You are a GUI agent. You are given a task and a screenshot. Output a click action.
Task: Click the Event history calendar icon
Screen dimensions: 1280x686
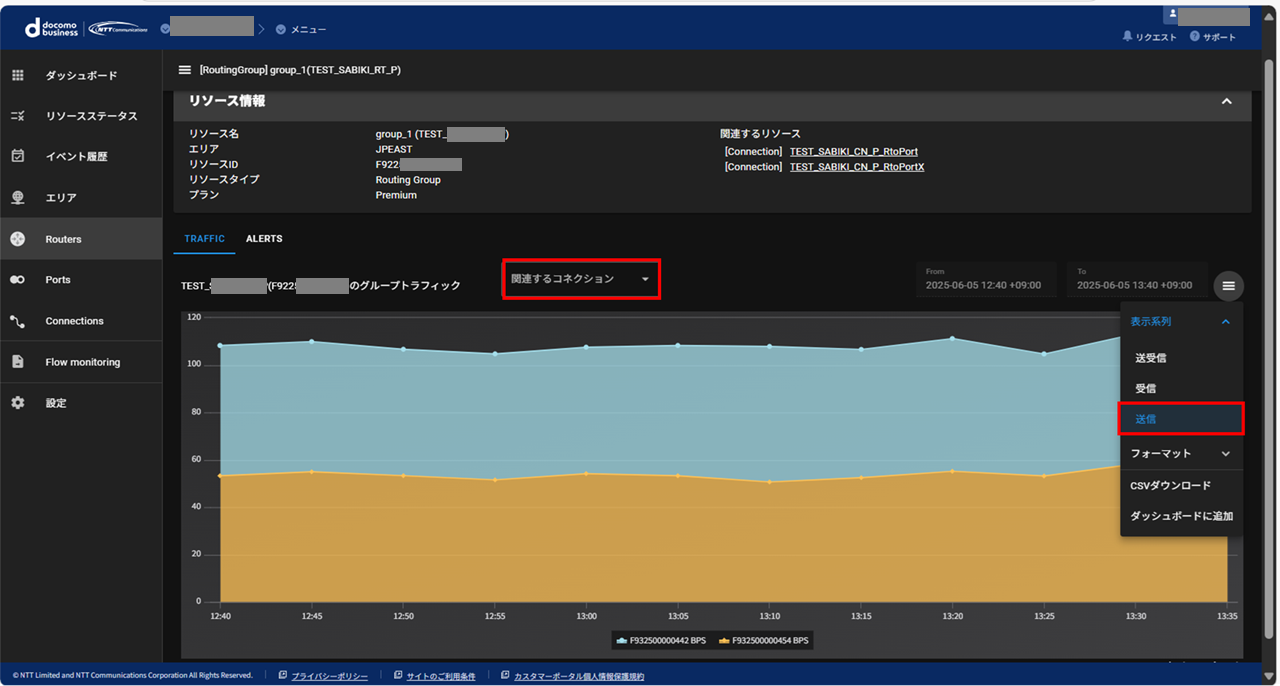pyautogui.click(x=18, y=156)
